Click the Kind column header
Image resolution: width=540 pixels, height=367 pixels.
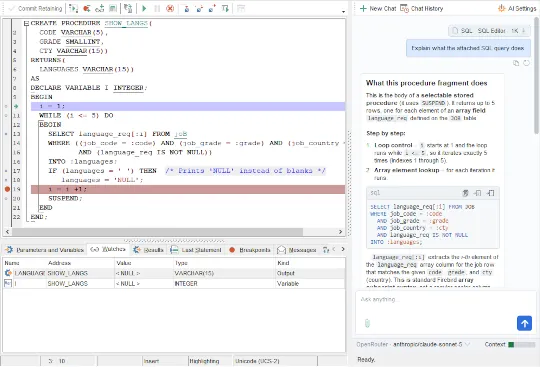pos(310,263)
